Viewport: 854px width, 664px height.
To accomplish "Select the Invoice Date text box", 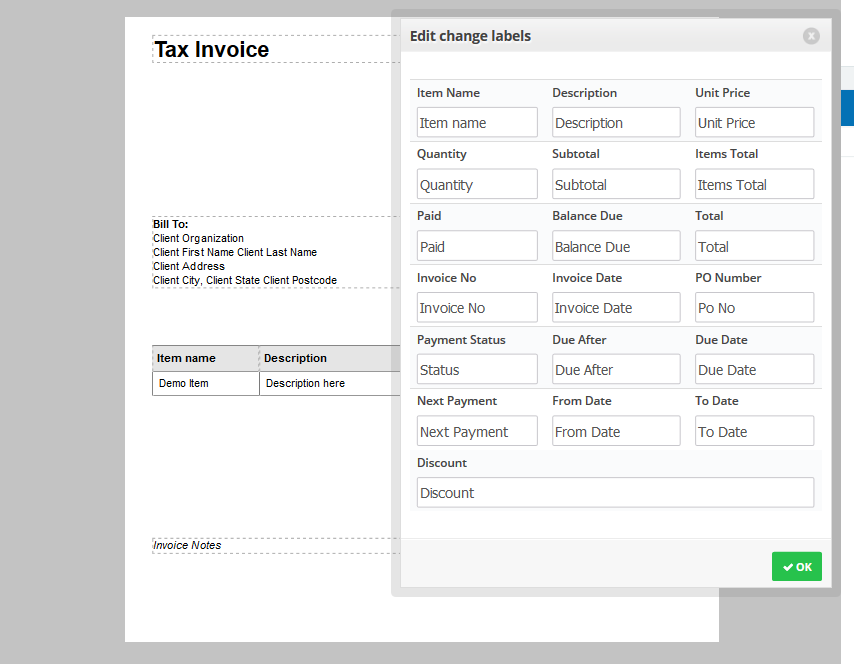I will pyautogui.click(x=616, y=308).
